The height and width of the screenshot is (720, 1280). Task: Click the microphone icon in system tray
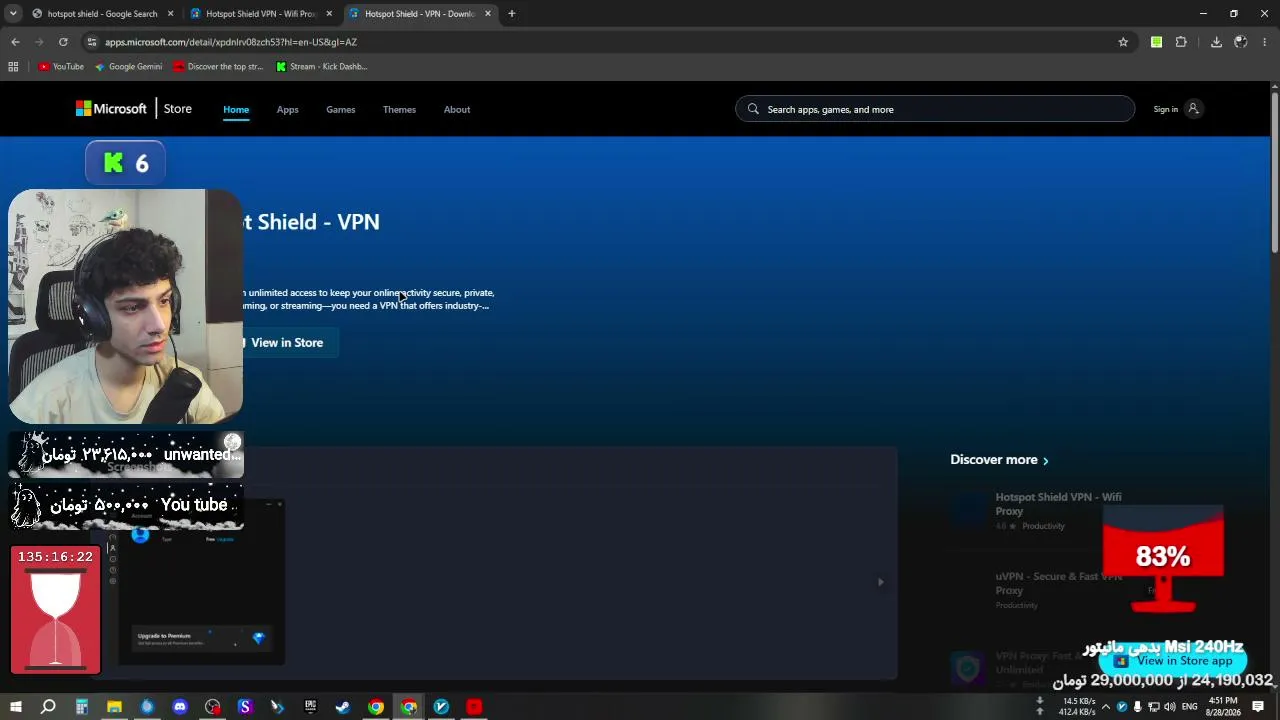(x=1137, y=707)
